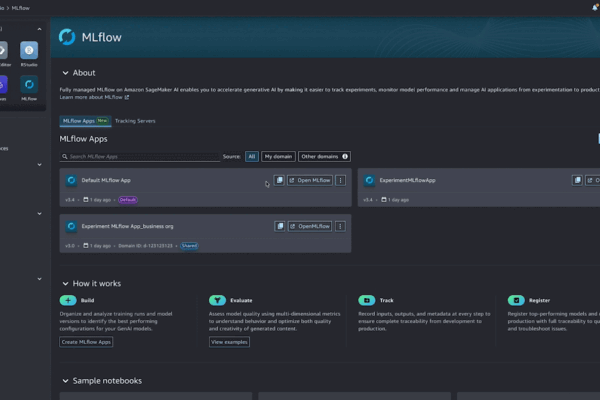
Task: Click Open MLflow for Default MLflow App
Action: pos(310,180)
